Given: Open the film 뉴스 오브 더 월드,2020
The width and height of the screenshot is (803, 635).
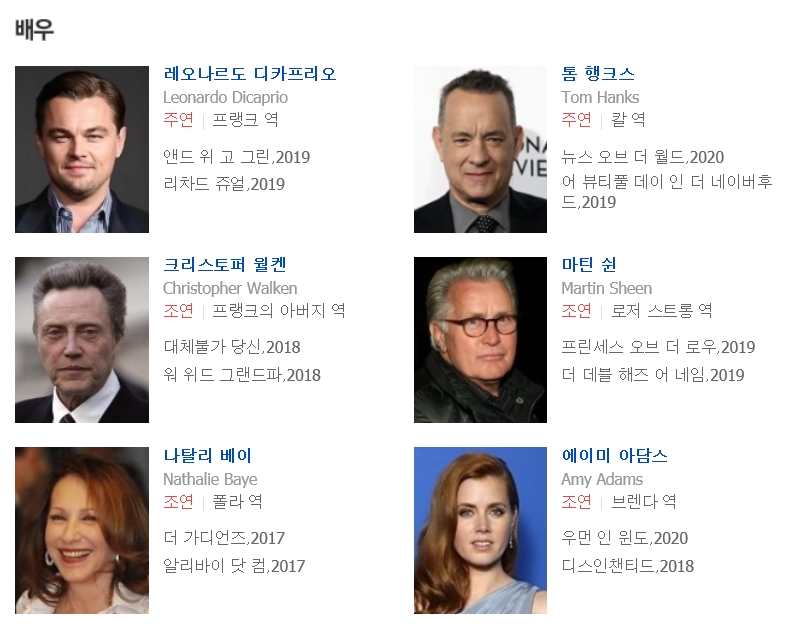Looking at the screenshot, I should [x=643, y=157].
